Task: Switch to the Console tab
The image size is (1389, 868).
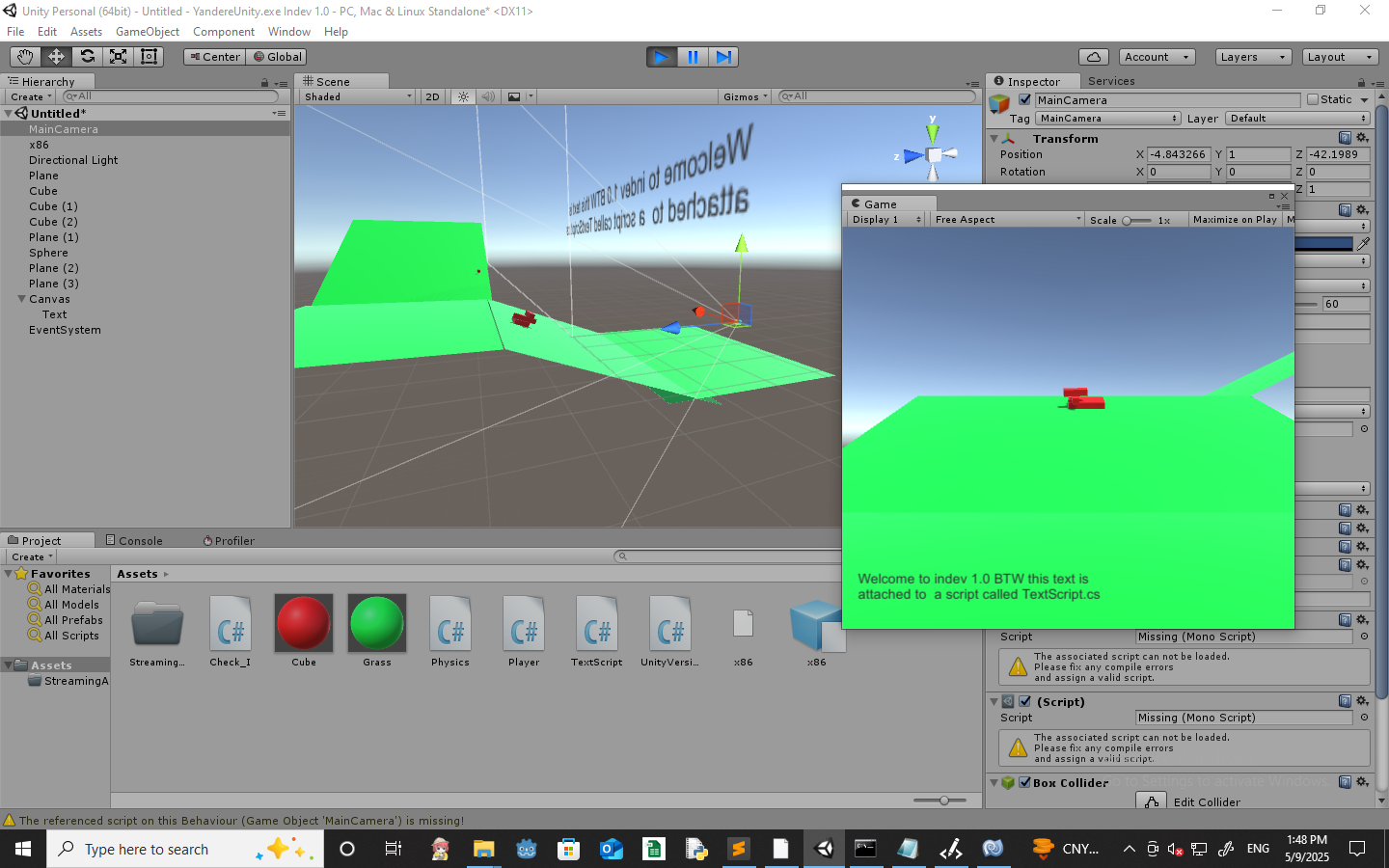Action: [134, 541]
